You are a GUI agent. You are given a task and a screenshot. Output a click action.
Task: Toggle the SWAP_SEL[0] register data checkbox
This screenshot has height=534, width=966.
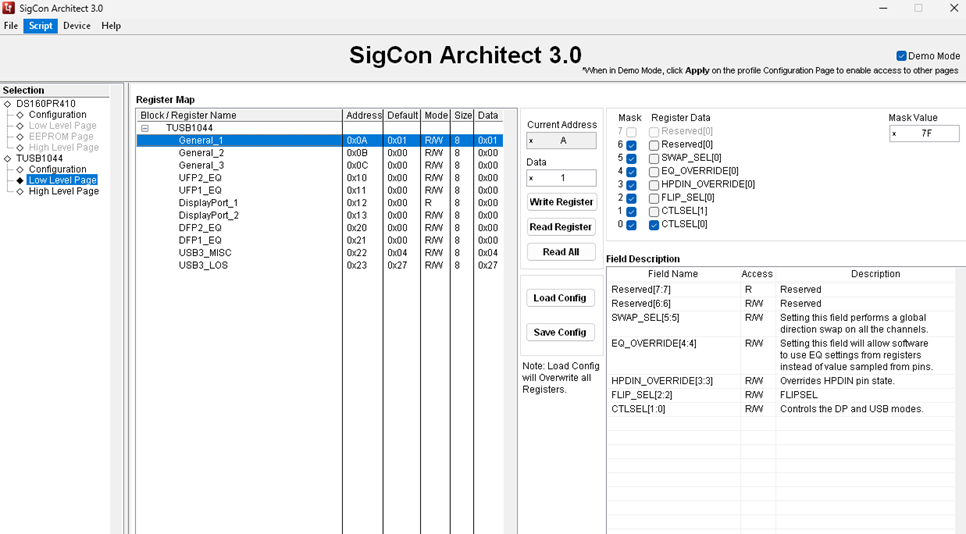tap(654, 158)
